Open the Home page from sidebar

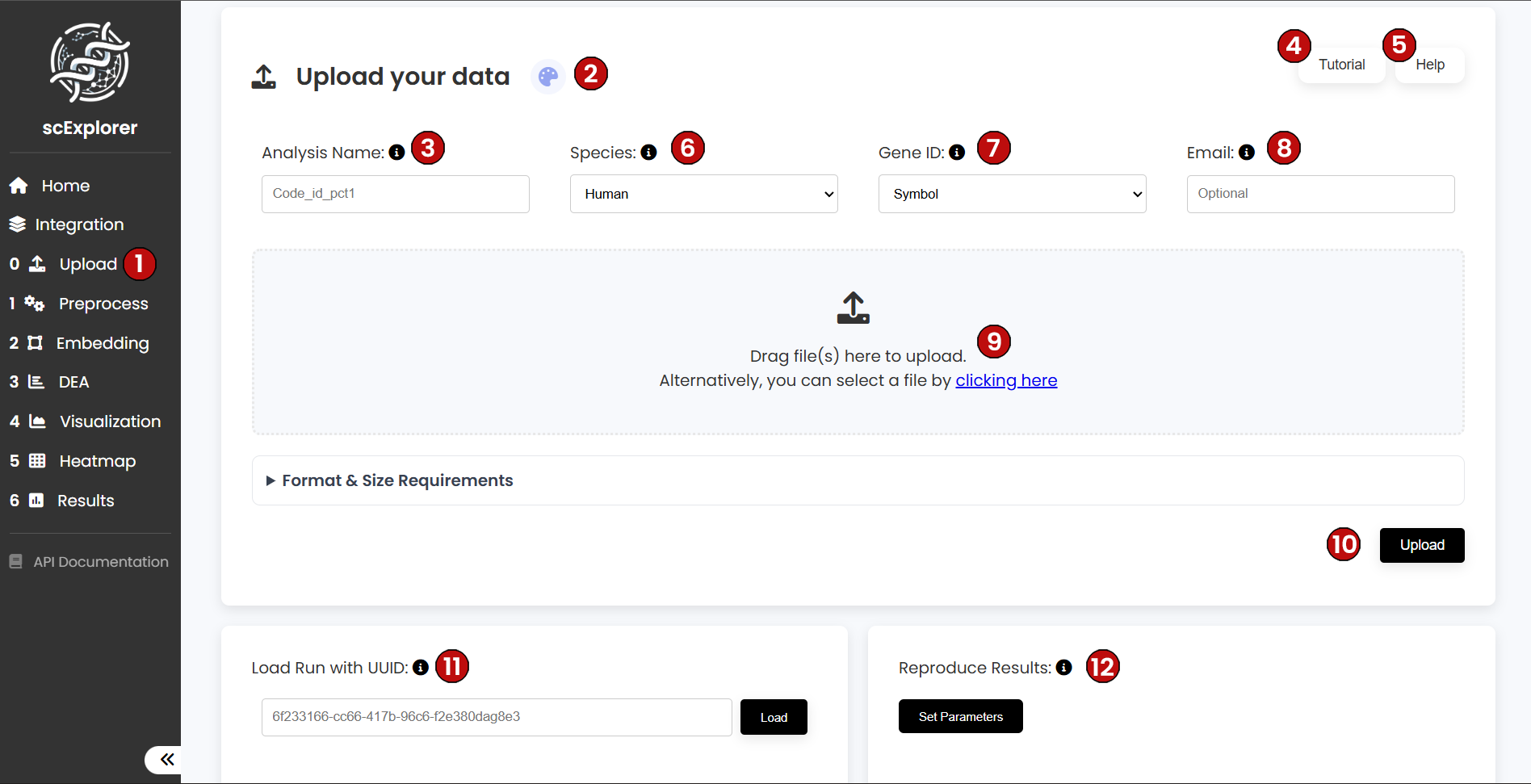65,186
